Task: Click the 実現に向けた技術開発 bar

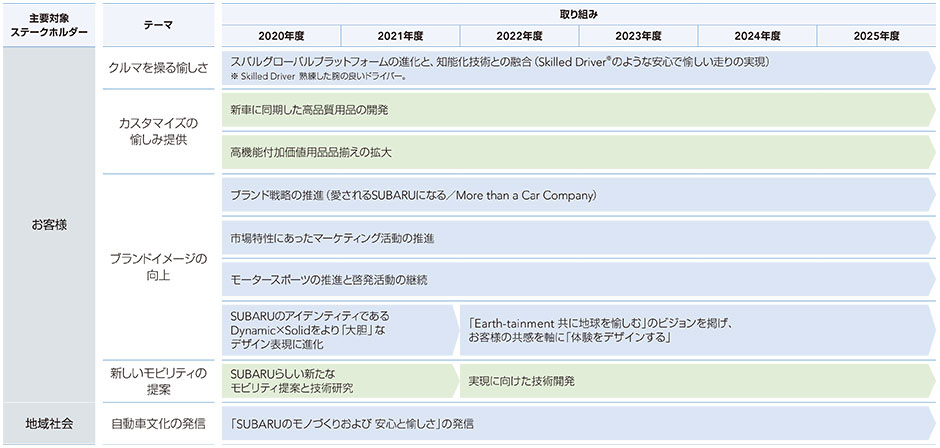Action: click(x=698, y=381)
